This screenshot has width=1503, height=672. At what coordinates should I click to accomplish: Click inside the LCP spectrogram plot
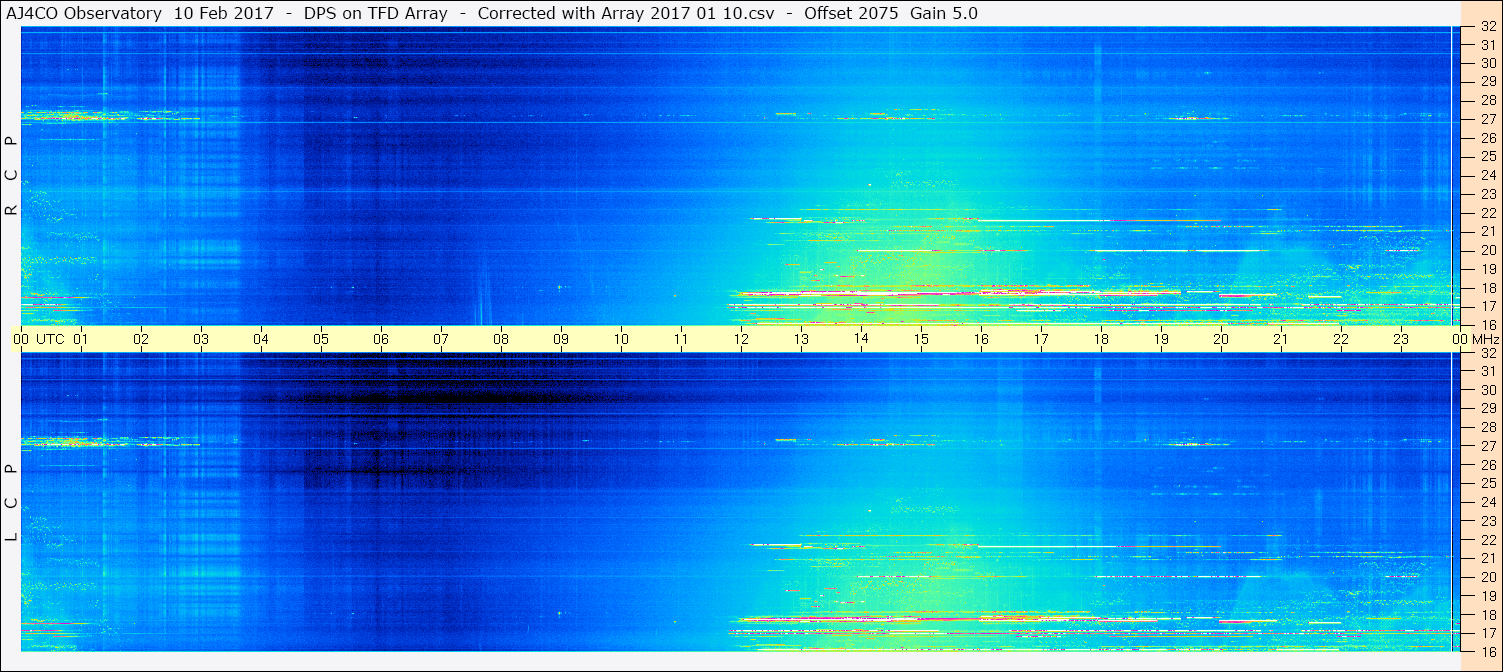[x=741, y=502]
